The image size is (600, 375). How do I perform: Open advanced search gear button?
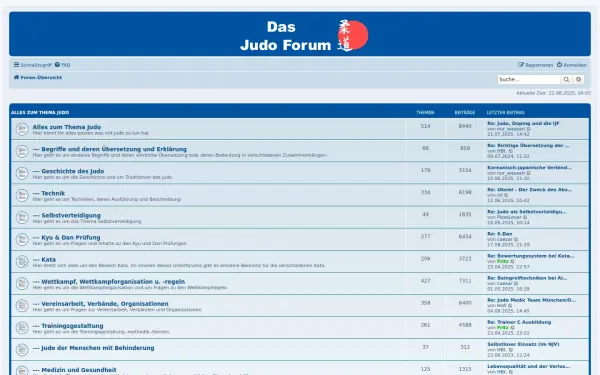point(578,80)
